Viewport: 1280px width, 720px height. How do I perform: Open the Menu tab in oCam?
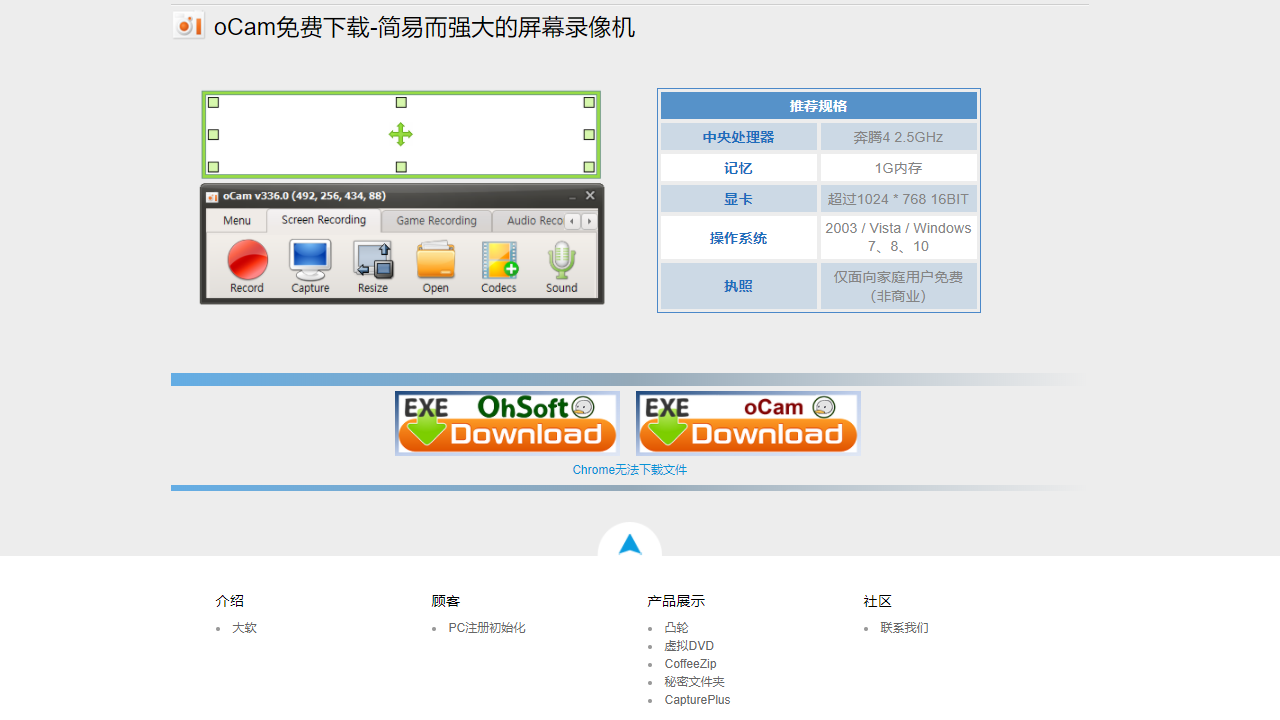click(236, 220)
